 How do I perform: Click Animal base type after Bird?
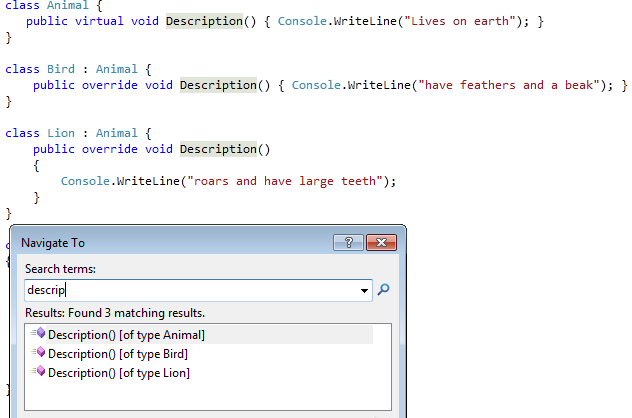point(117,69)
